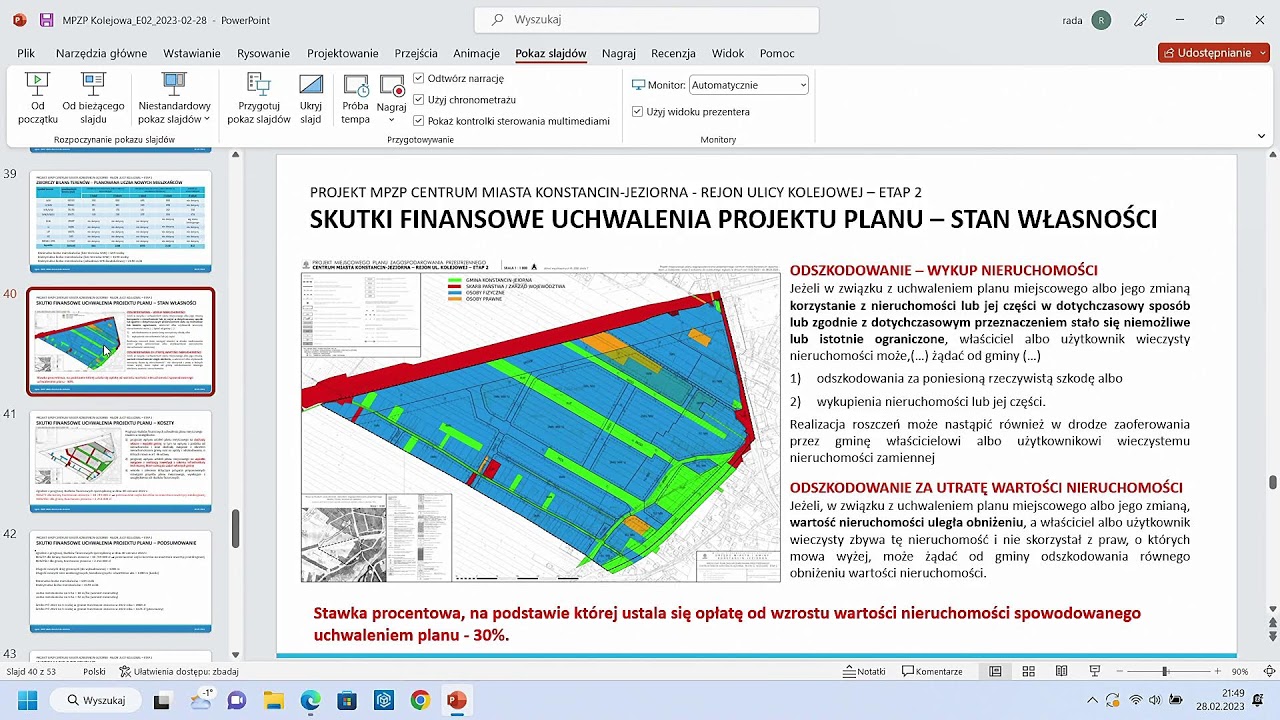
Task: Switch to Animacje tab
Action: point(476,53)
